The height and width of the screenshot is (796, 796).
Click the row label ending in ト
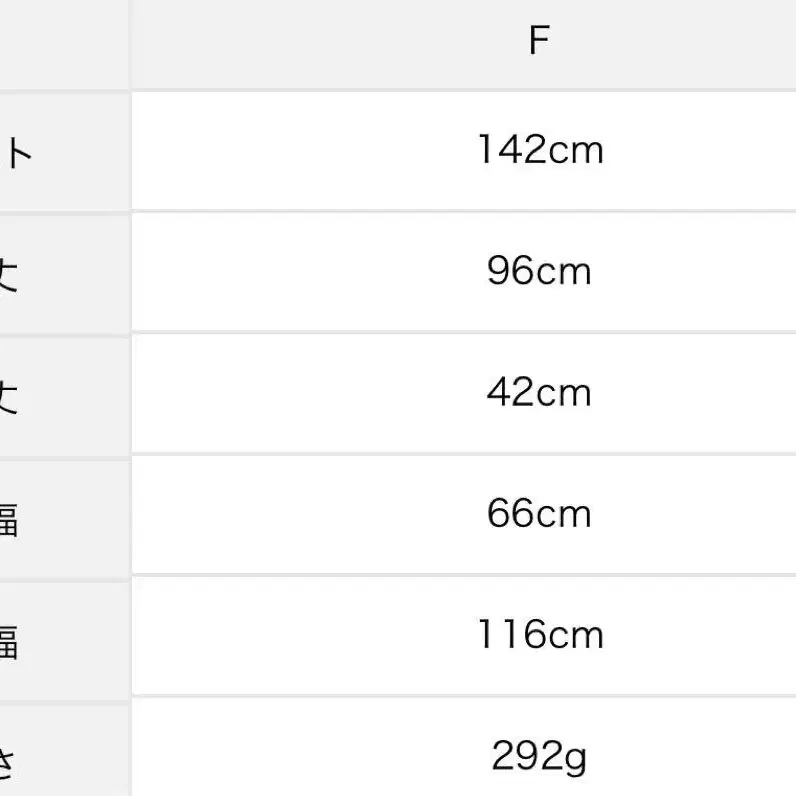click(20, 152)
